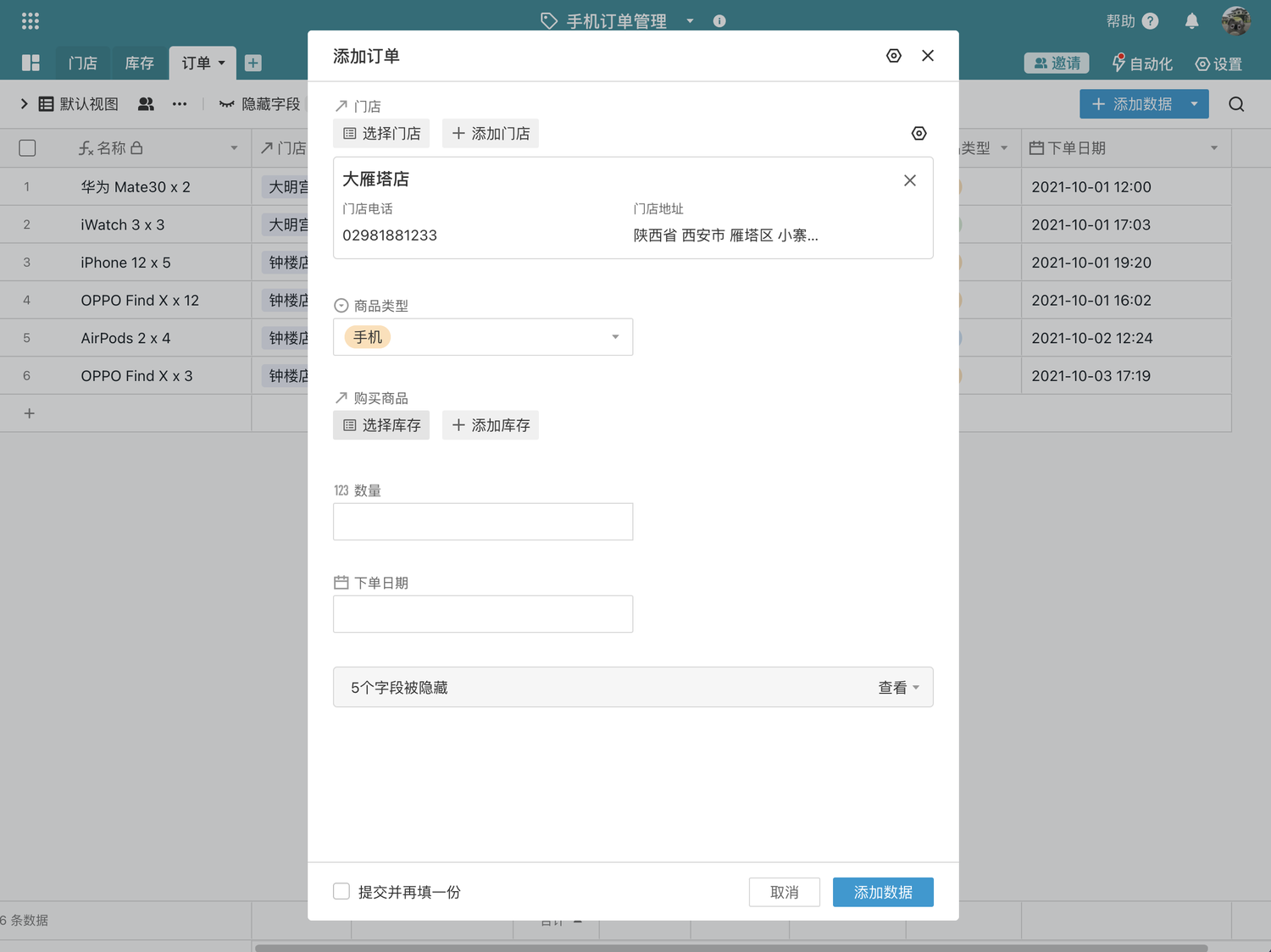The width and height of the screenshot is (1271, 952).
Task: Open the 添加数据 split dropdown arrow
Action: coord(1195,104)
